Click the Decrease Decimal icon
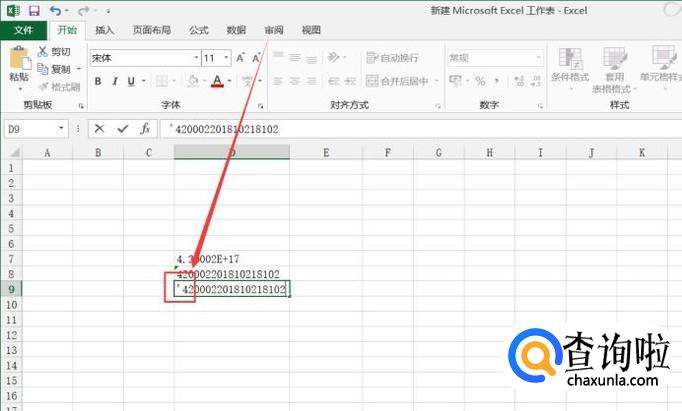682x411 pixels. 536,81
